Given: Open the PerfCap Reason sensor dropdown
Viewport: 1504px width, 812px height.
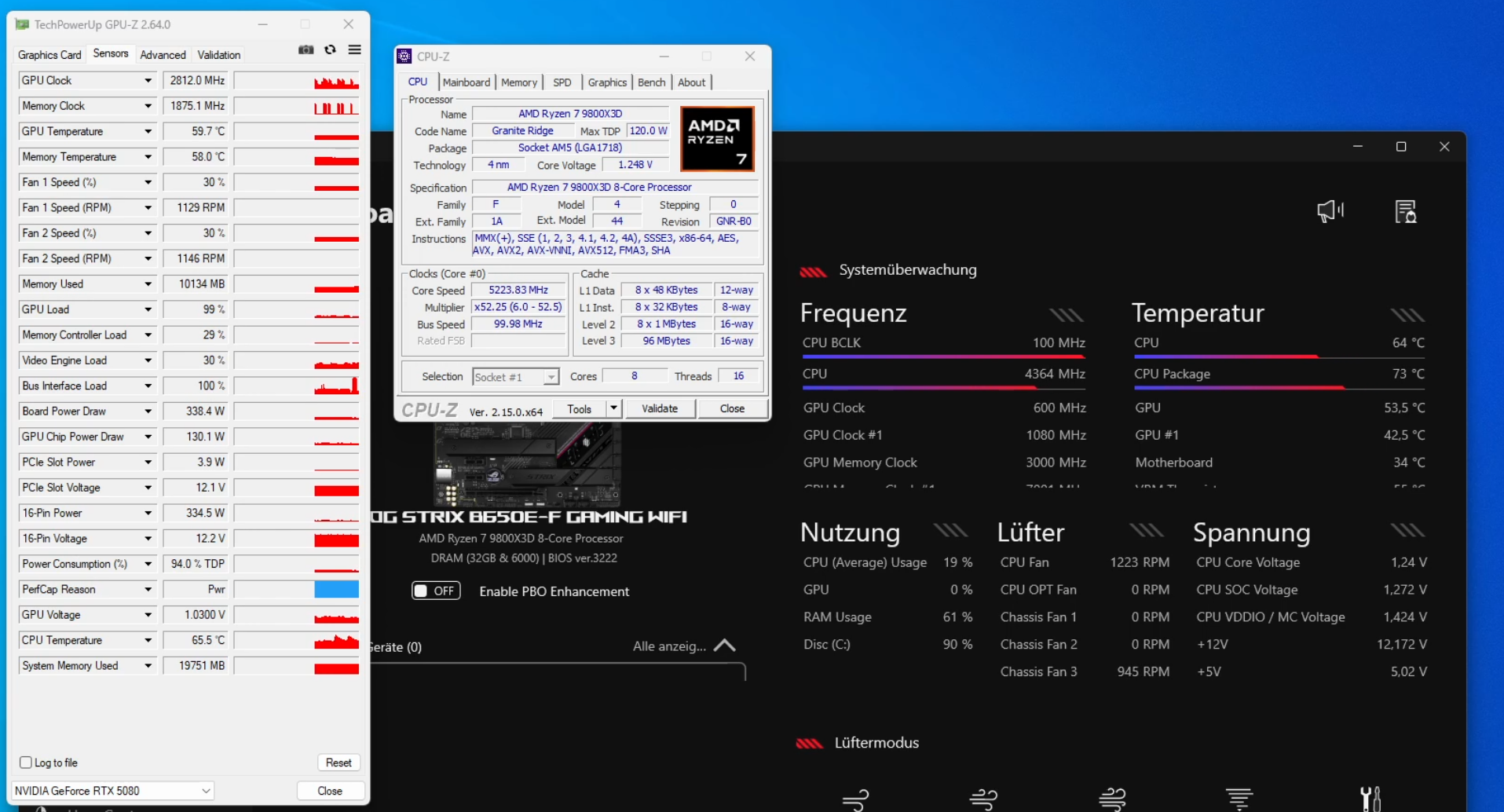Looking at the screenshot, I should tap(148, 589).
